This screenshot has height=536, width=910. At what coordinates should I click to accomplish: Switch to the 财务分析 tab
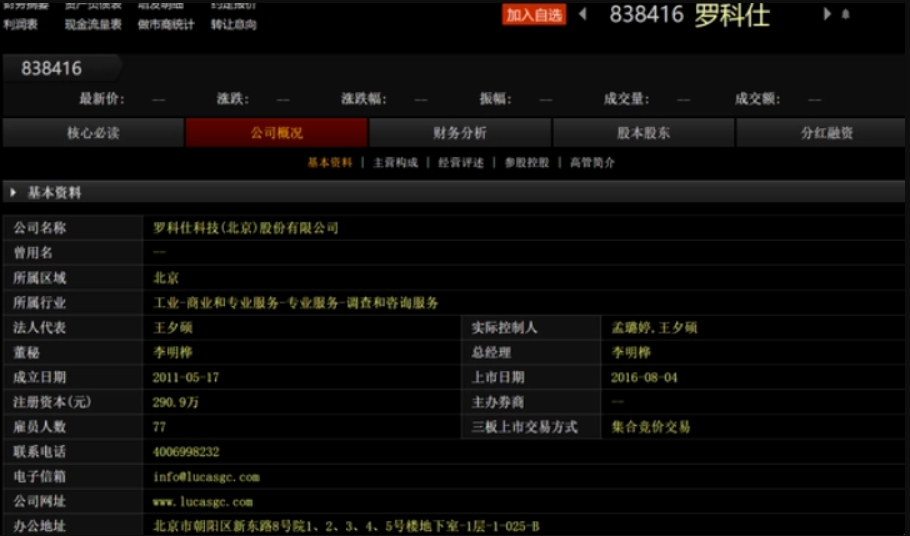tap(460, 133)
